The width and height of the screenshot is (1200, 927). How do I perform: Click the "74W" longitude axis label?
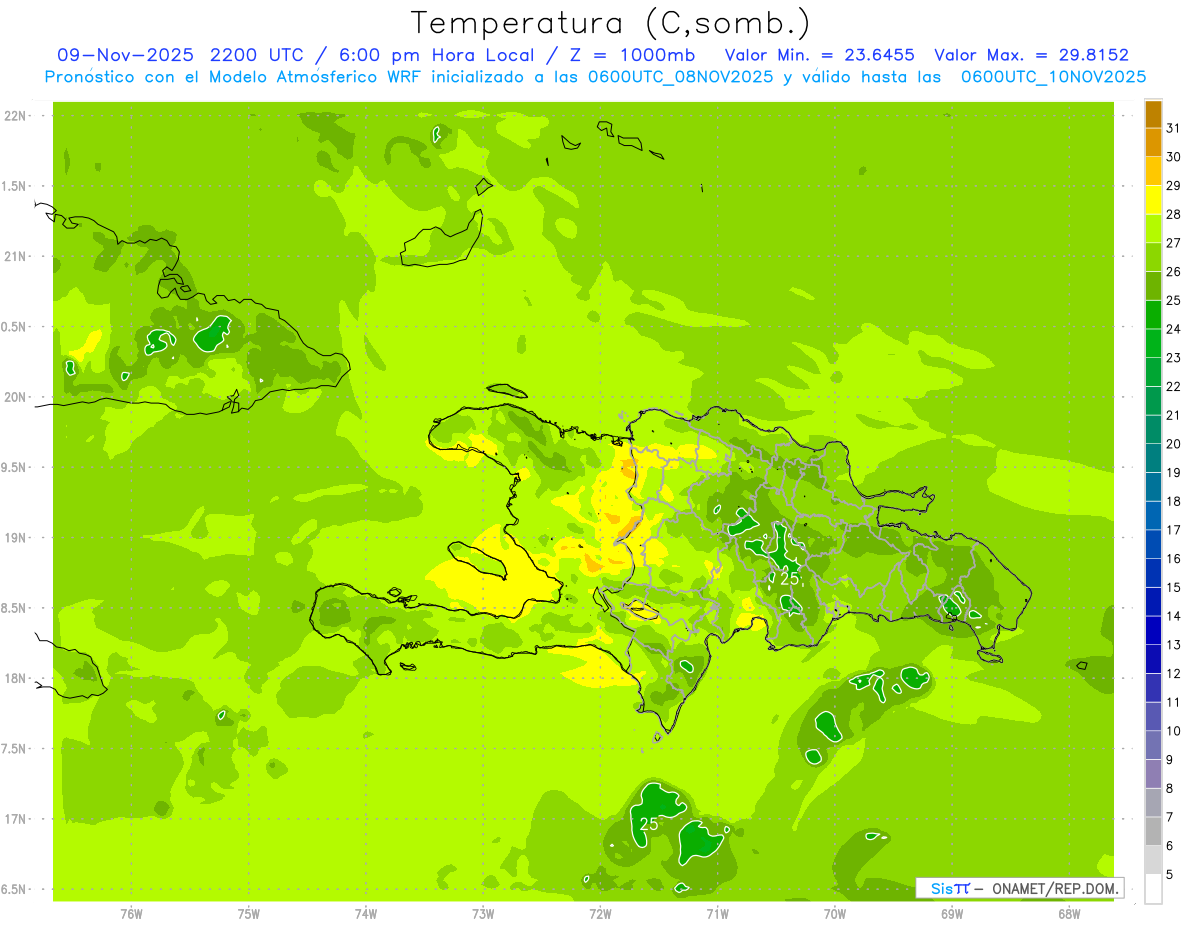click(x=365, y=913)
